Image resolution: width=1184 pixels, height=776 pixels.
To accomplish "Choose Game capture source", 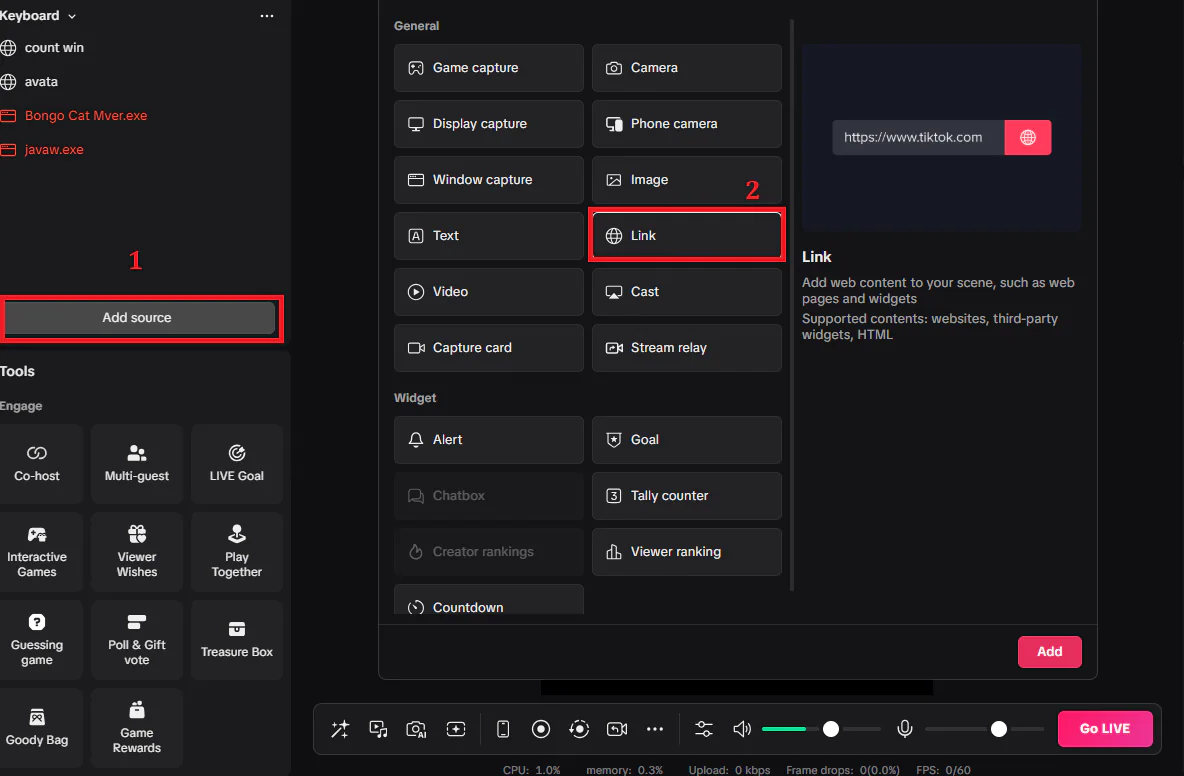I will coord(489,68).
